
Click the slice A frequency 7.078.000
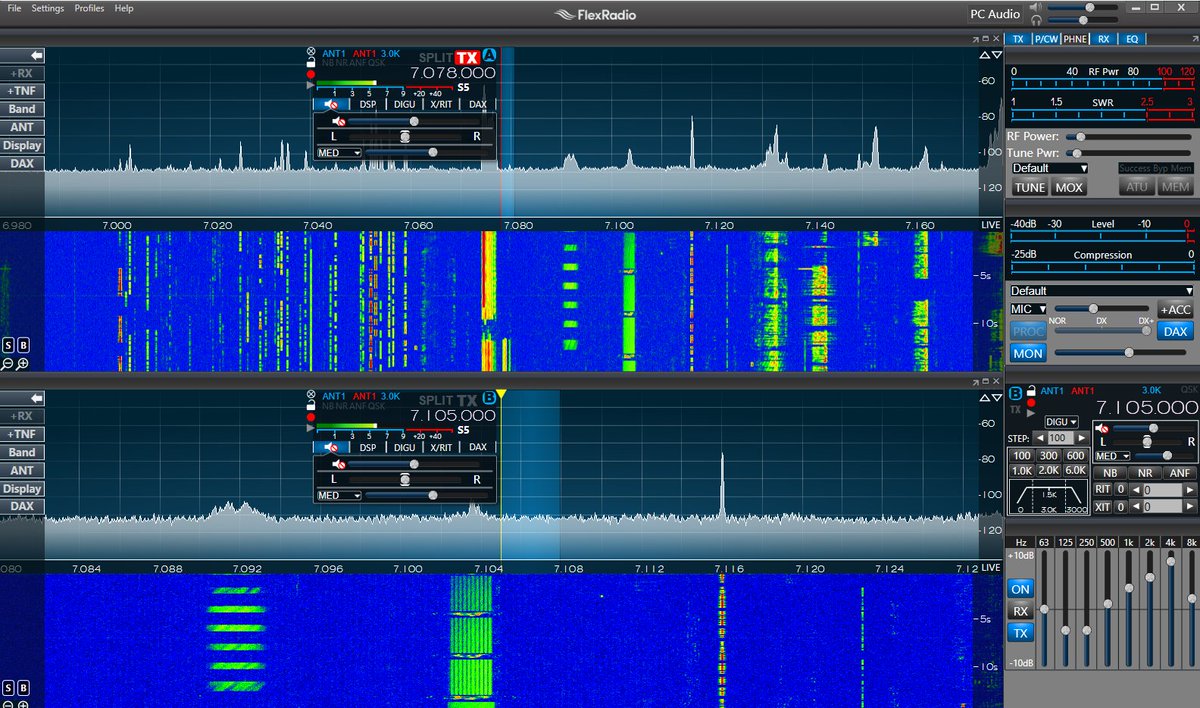point(453,73)
